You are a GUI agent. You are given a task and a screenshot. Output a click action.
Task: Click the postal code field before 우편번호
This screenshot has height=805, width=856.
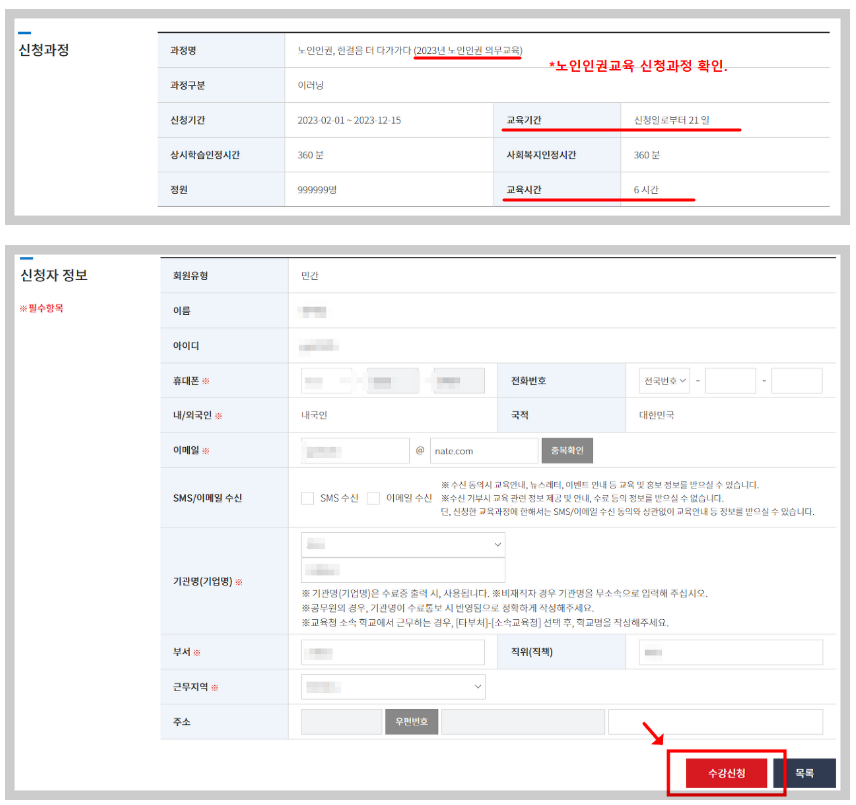click(x=341, y=721)
